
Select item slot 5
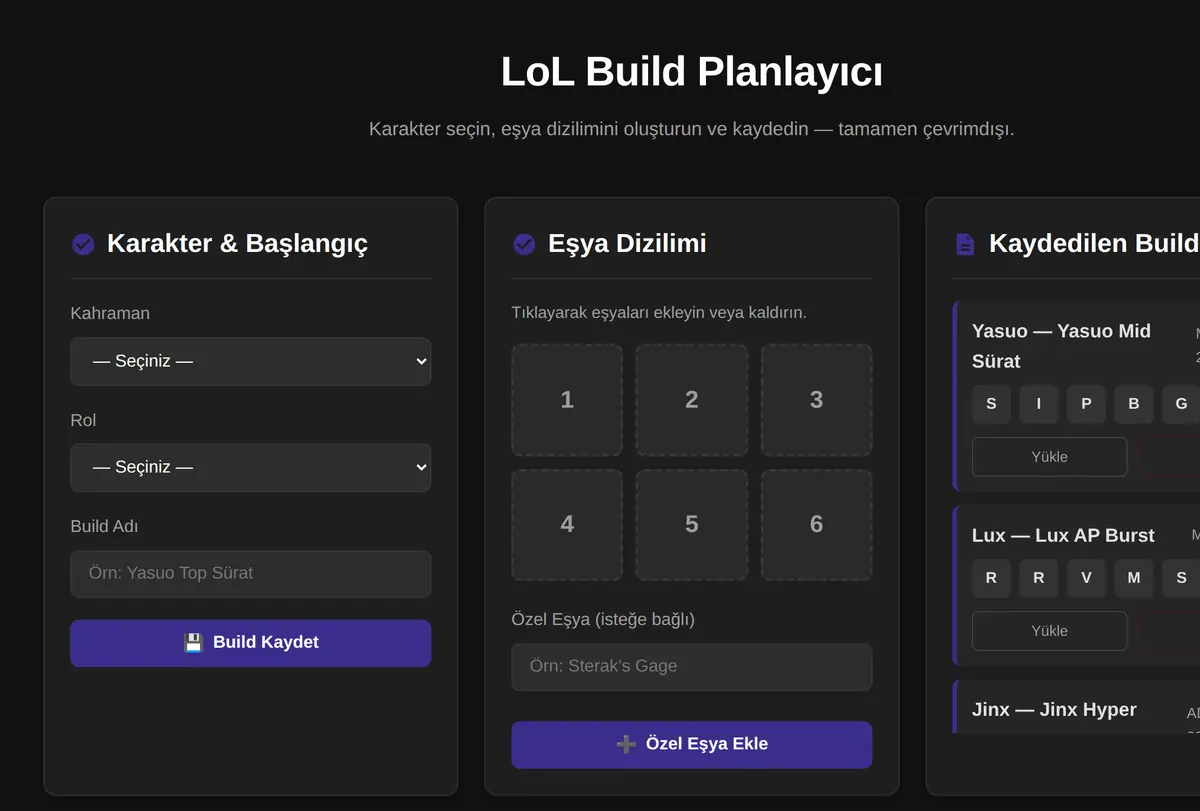tap(692, 525)
